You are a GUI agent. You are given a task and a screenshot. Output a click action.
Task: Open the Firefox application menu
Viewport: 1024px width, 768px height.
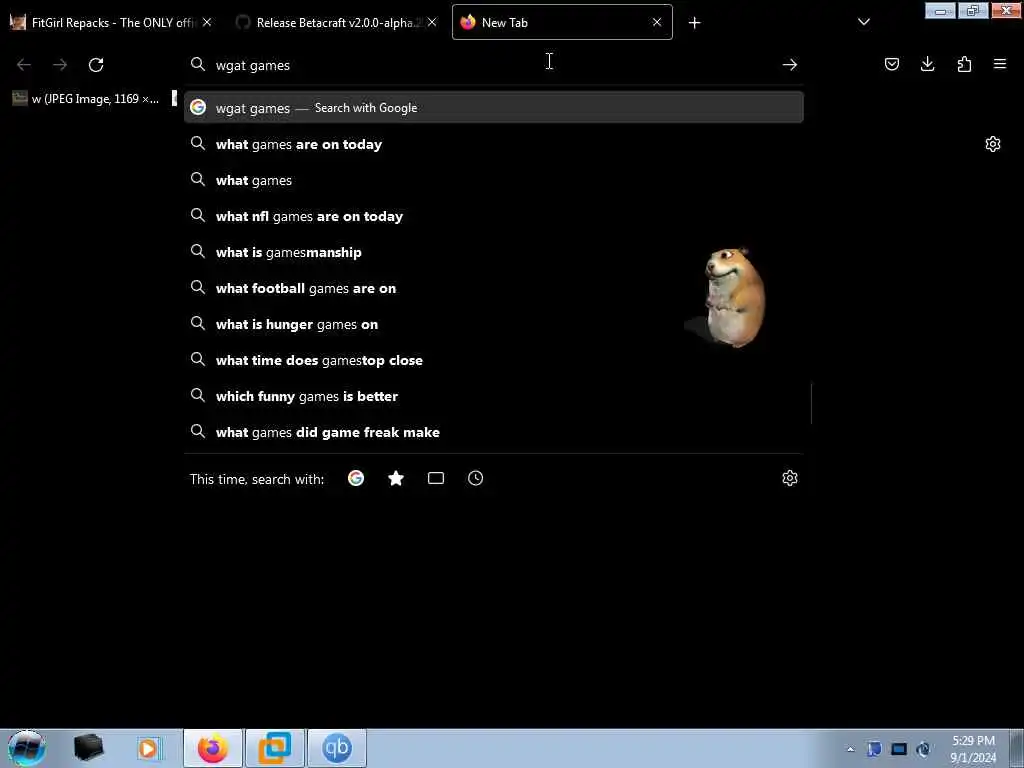coord(1000,64)
